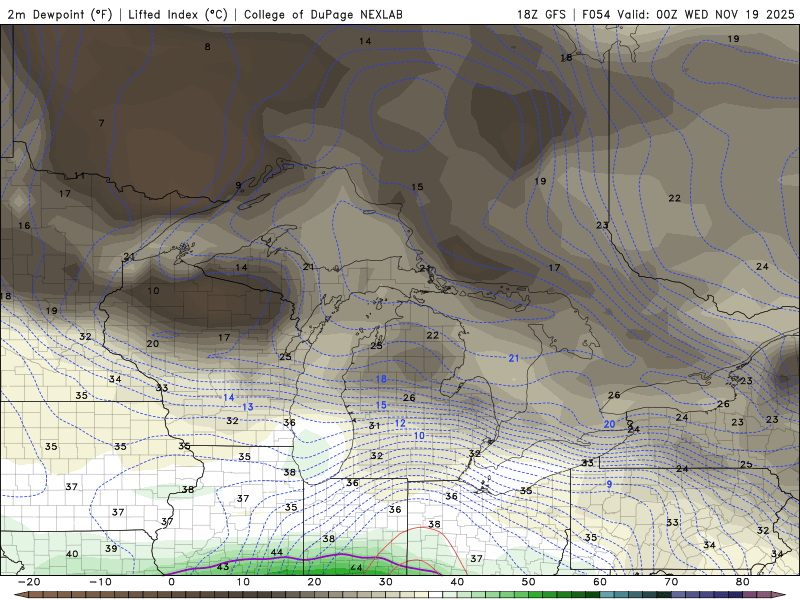Click "College of DuPage NEXLAB" header text
Image resolution: width=800 pixels, height=600 pixels.
[x=323, y=14]
